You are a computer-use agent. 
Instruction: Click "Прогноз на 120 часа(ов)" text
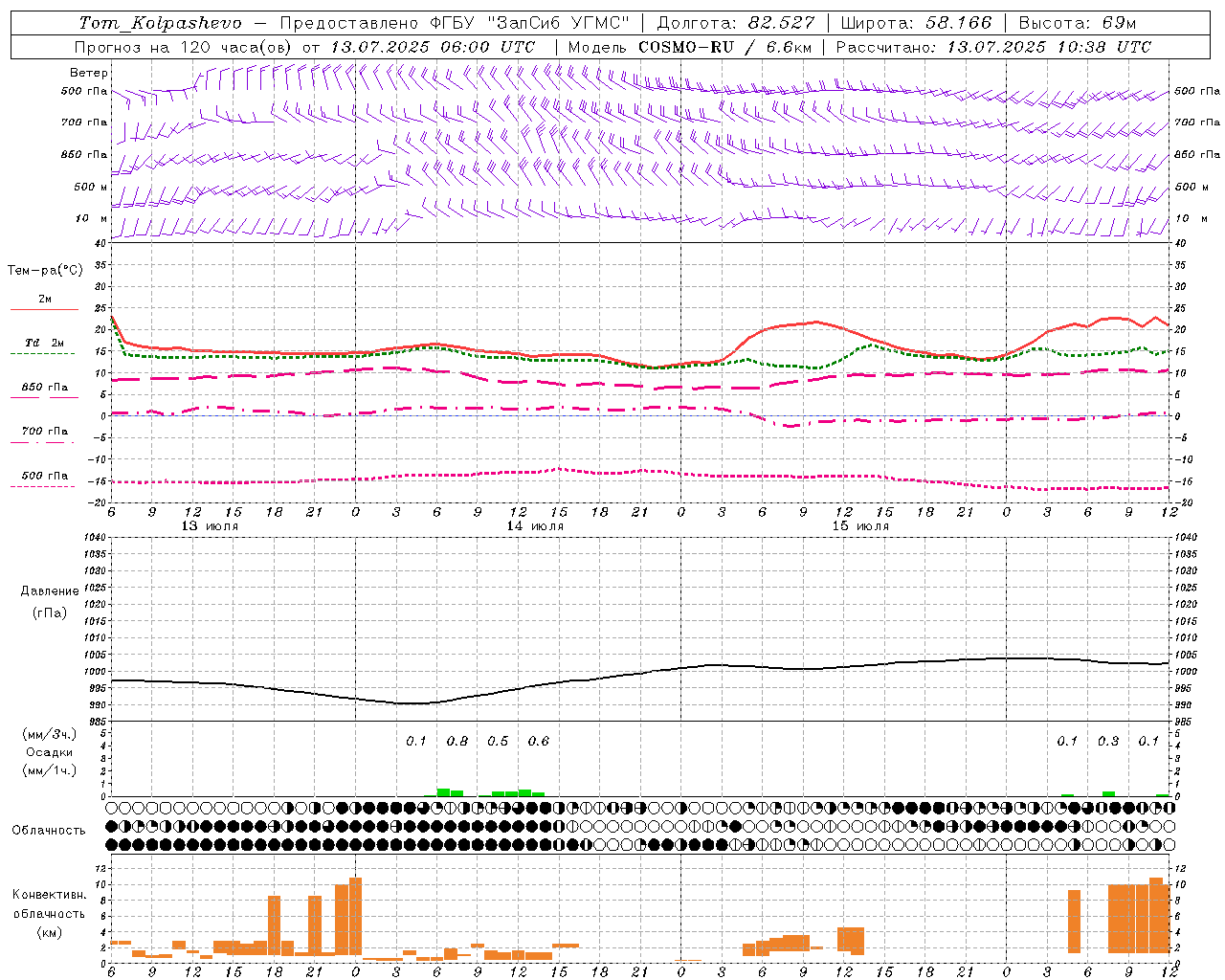pyautogui.click(x=184, y=47)
